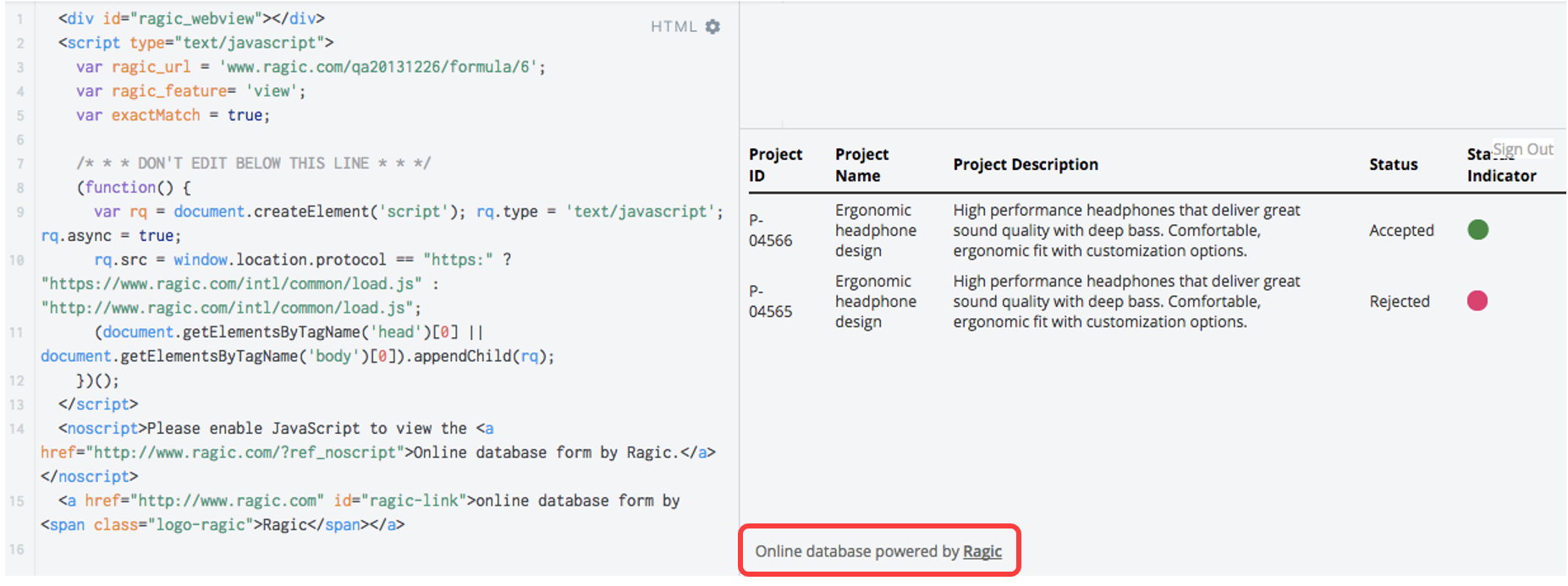Click the closing </script> tag line

pyautogui.click(x=98, y=404)
